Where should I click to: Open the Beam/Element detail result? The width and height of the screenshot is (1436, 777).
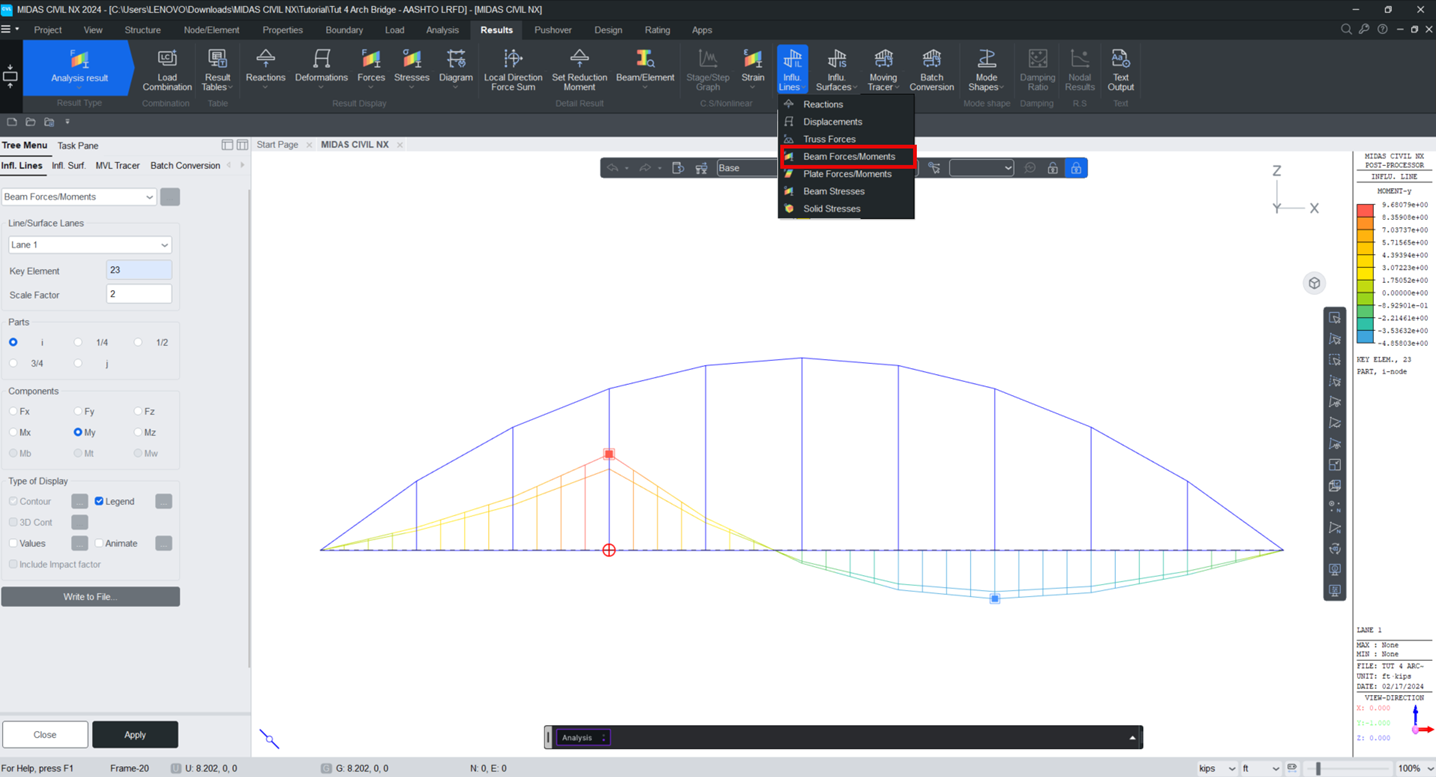click(x=645, y=68)
